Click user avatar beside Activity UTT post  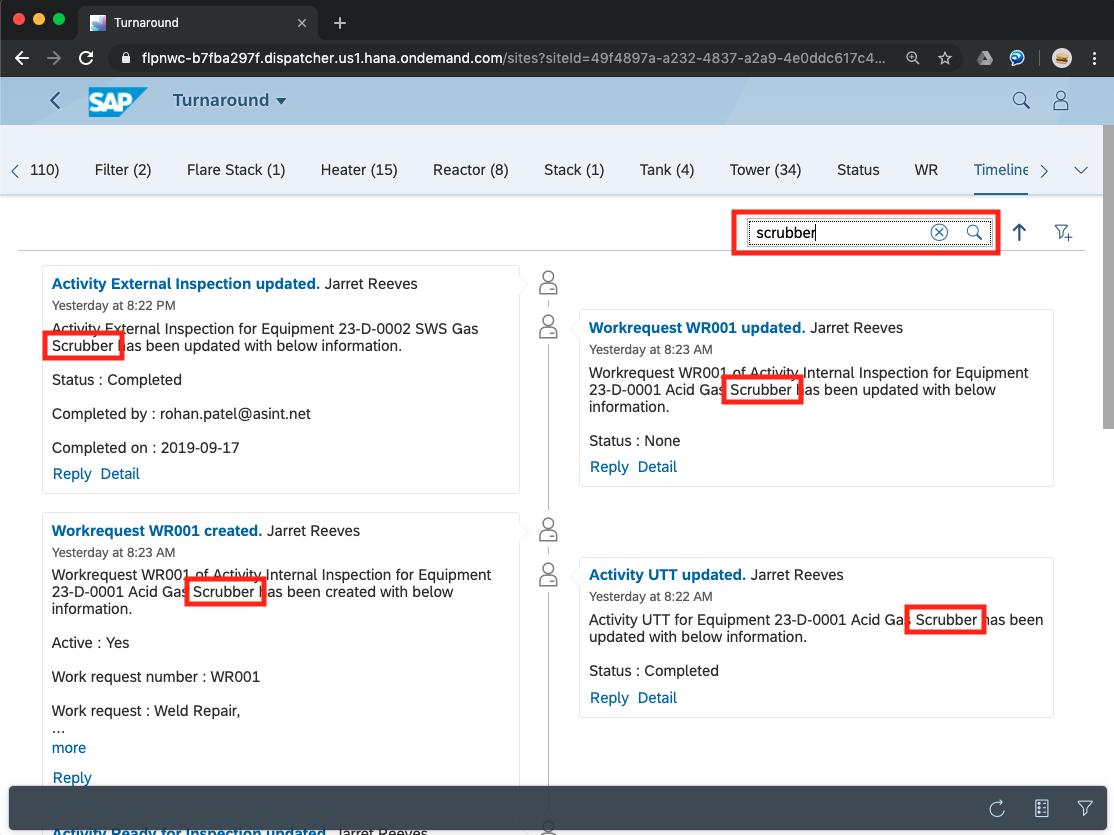[x=548, y=574]
